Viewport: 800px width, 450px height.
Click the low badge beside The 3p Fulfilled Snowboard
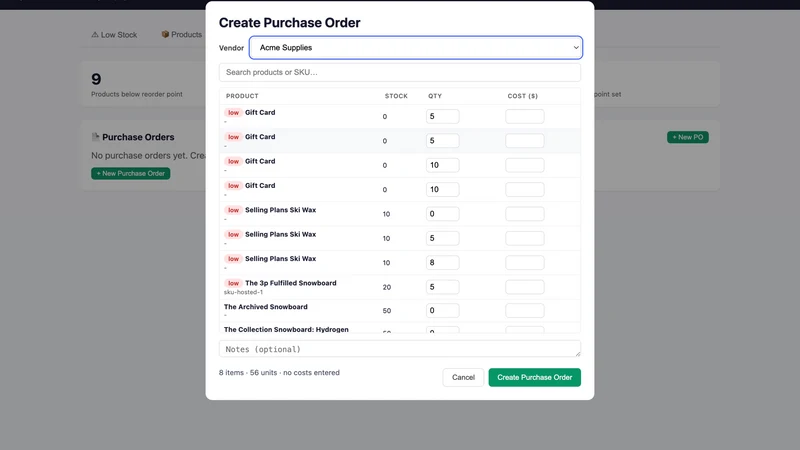point(233,283)
